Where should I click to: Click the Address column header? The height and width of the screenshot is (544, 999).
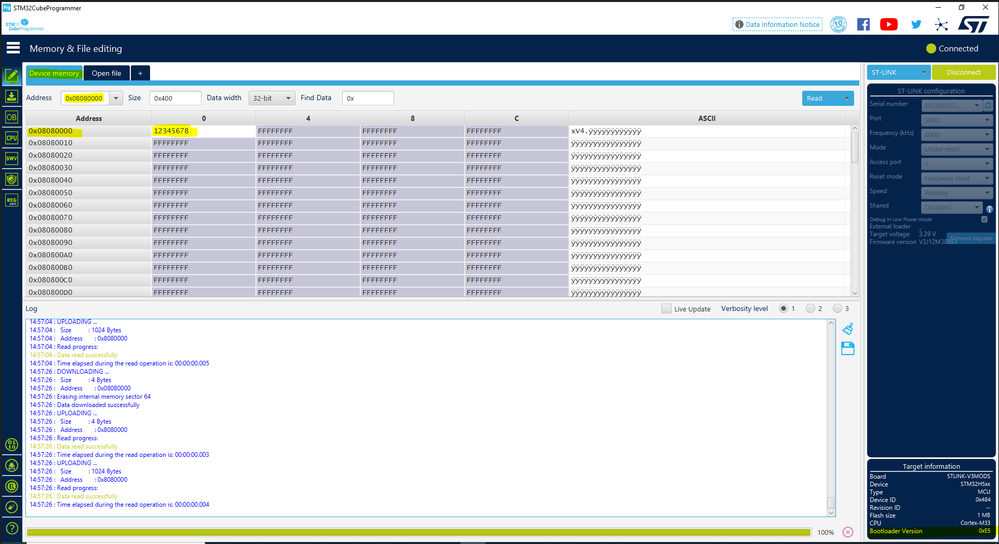(x=89, y=118)
